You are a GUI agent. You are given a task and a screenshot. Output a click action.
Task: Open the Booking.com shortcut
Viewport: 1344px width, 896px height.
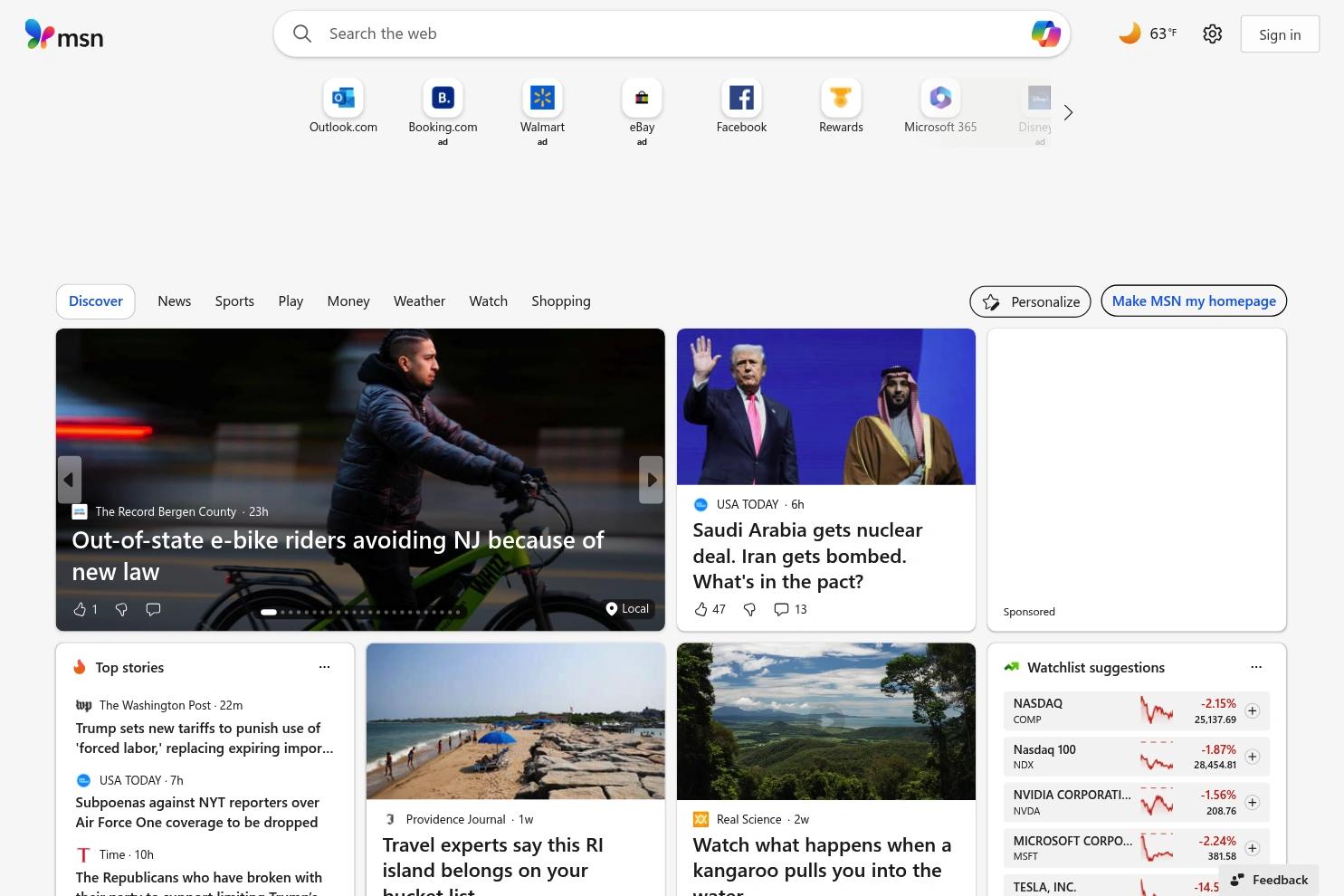[443, 110]
